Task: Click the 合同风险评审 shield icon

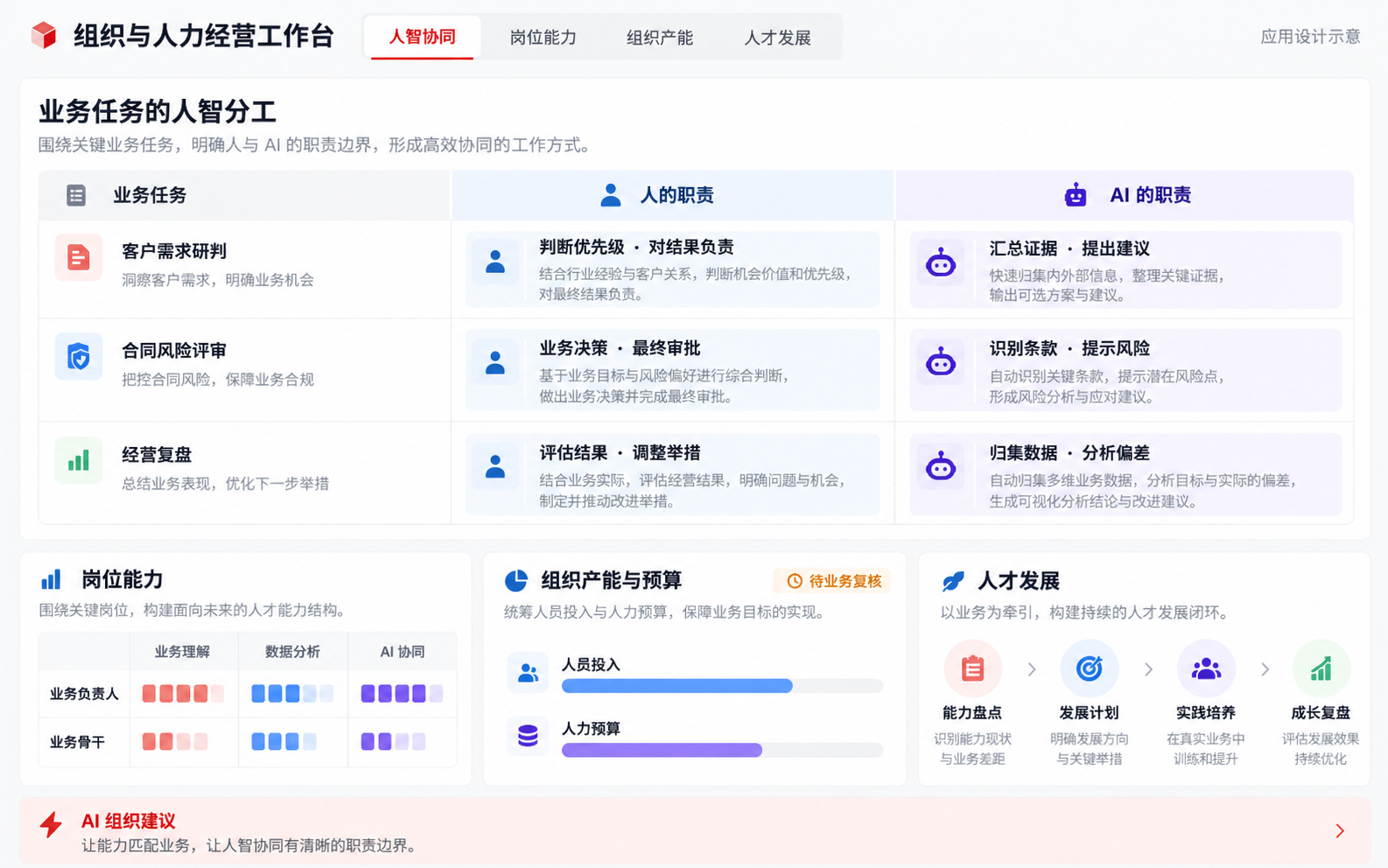Action: (79, 356)
